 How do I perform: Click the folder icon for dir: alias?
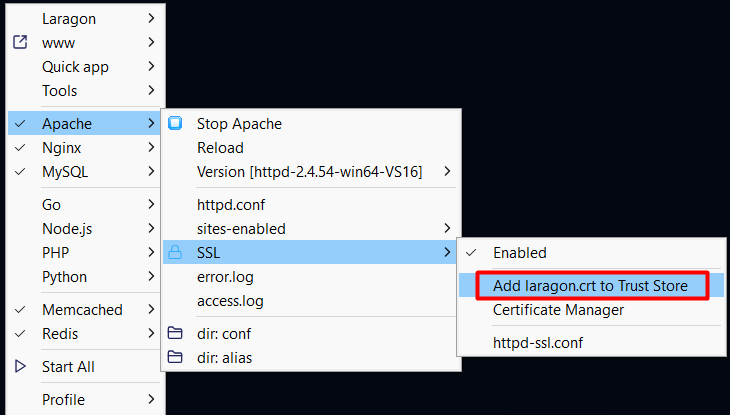tap(175, 357)
